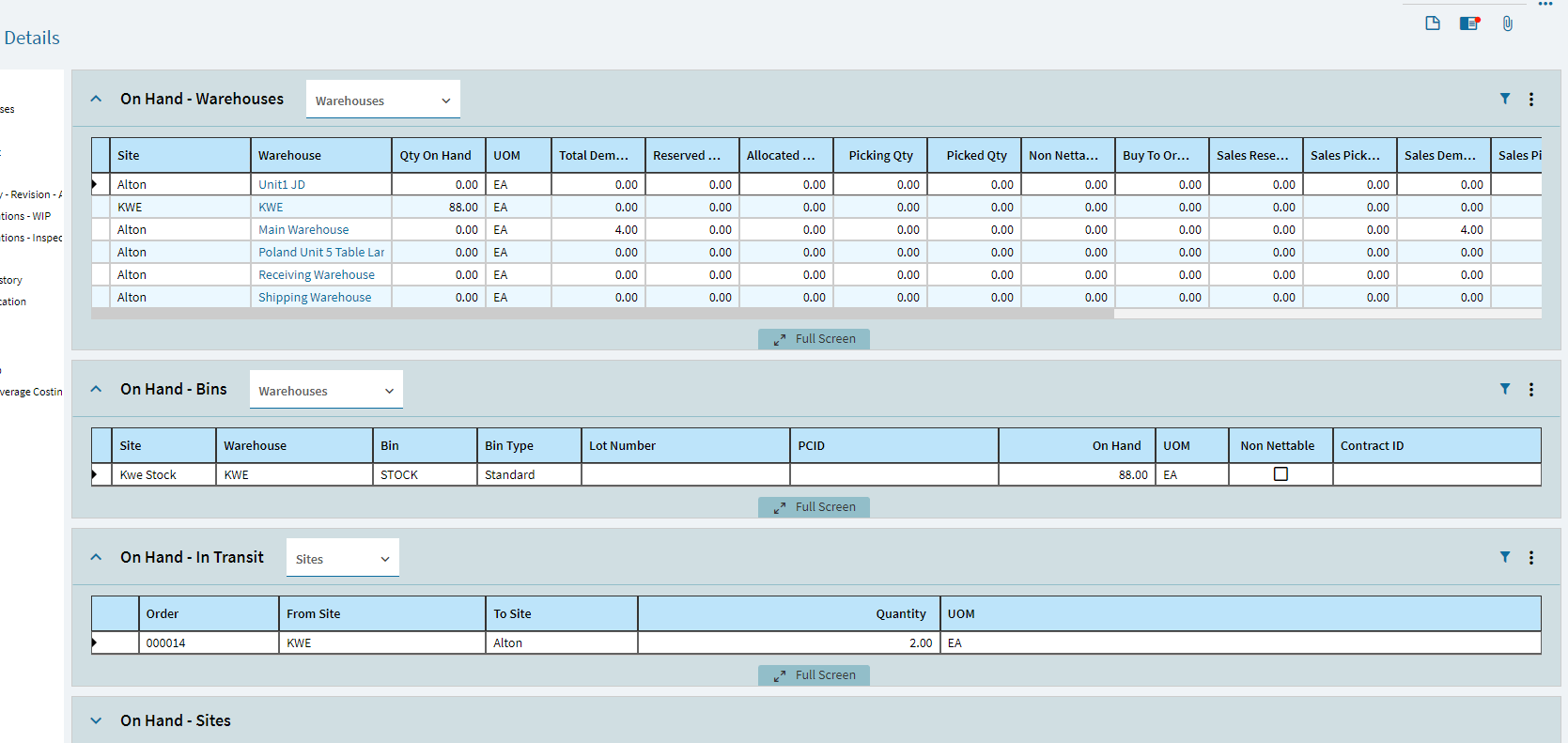Click filter icon in On Hand - Warehouses
Viewport: 1568px width, 743px height.
coord(1505,99)
